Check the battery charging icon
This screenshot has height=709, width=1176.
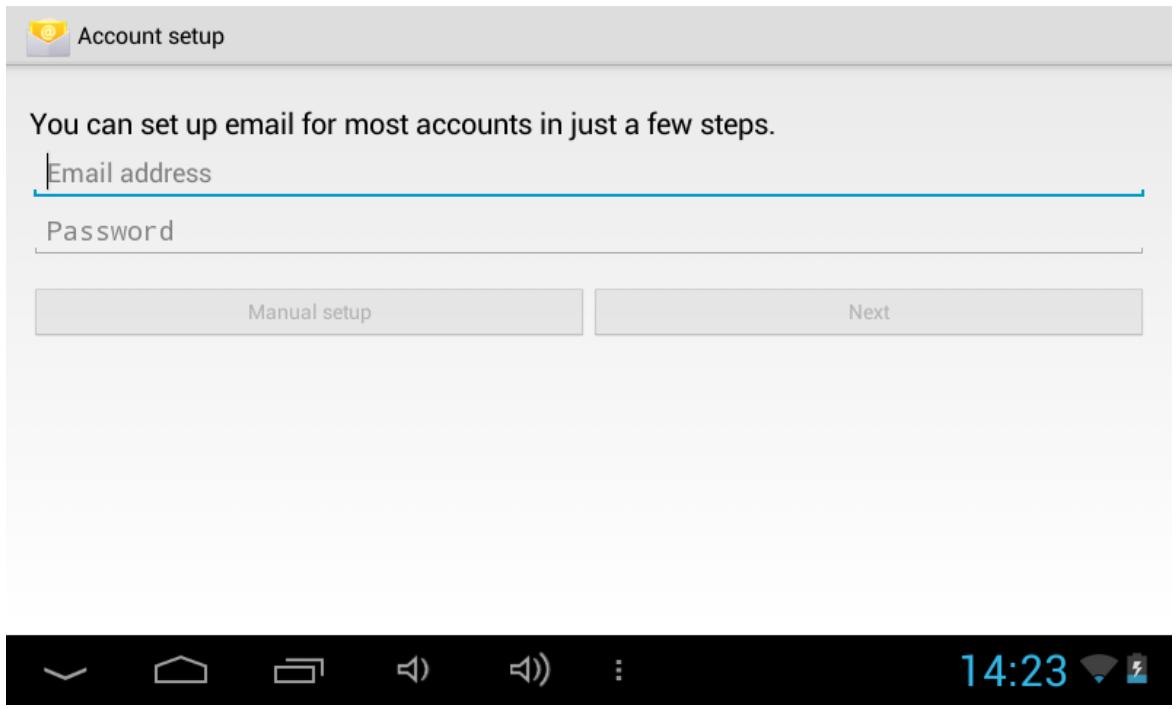1137,668
